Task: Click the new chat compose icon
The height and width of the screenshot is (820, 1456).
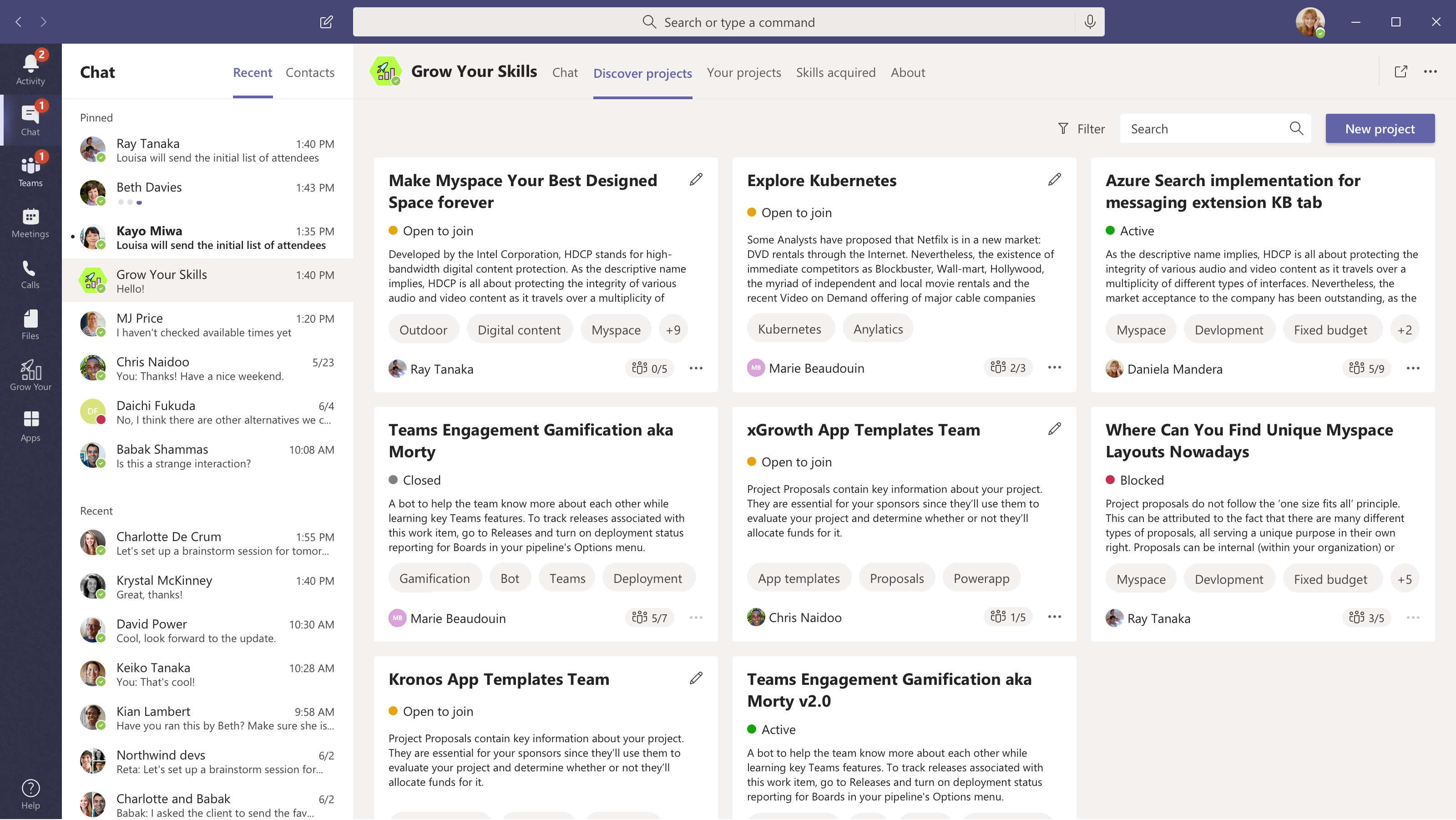Action: pos(326,22)
